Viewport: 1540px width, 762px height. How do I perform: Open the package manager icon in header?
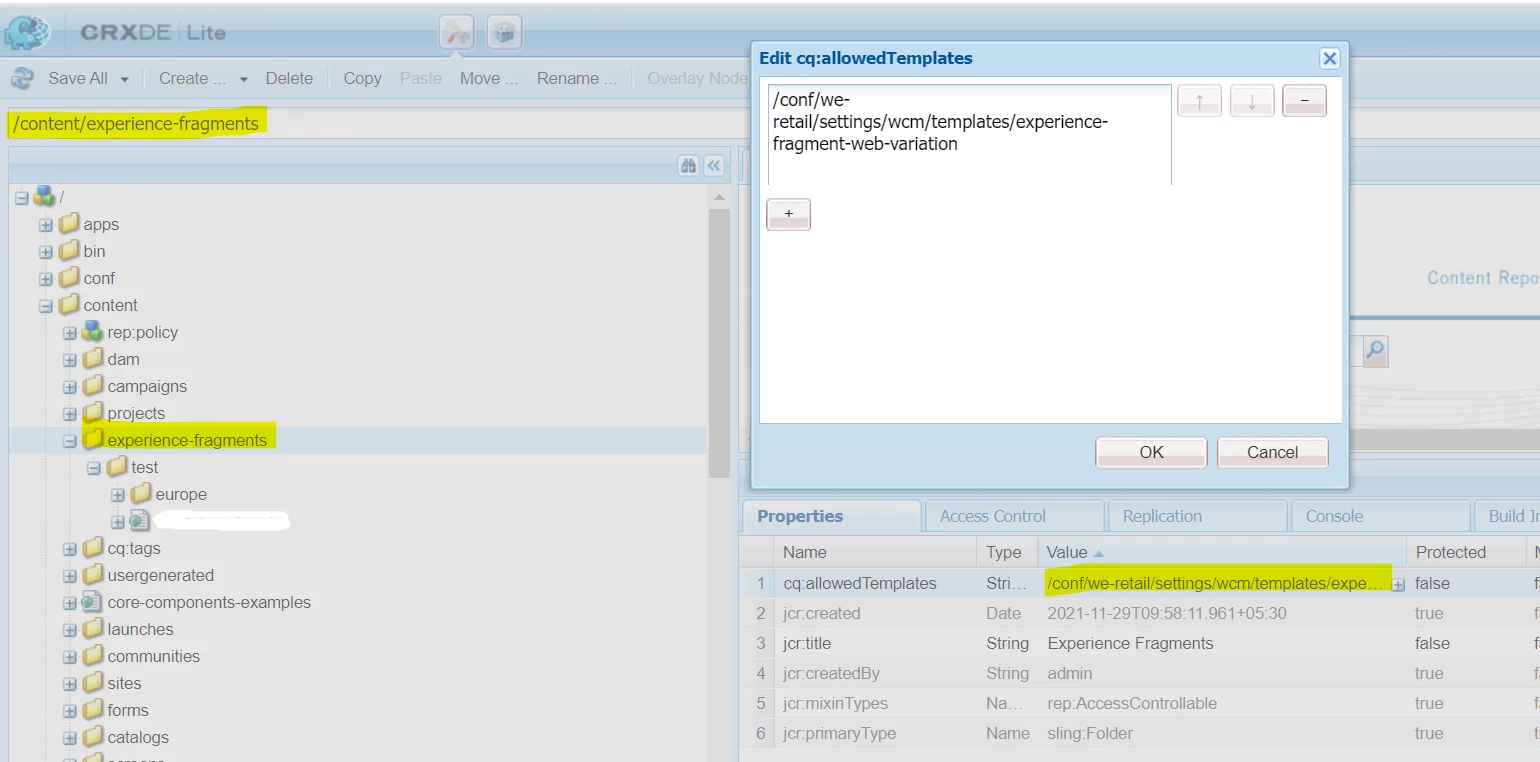pos(505,33)
